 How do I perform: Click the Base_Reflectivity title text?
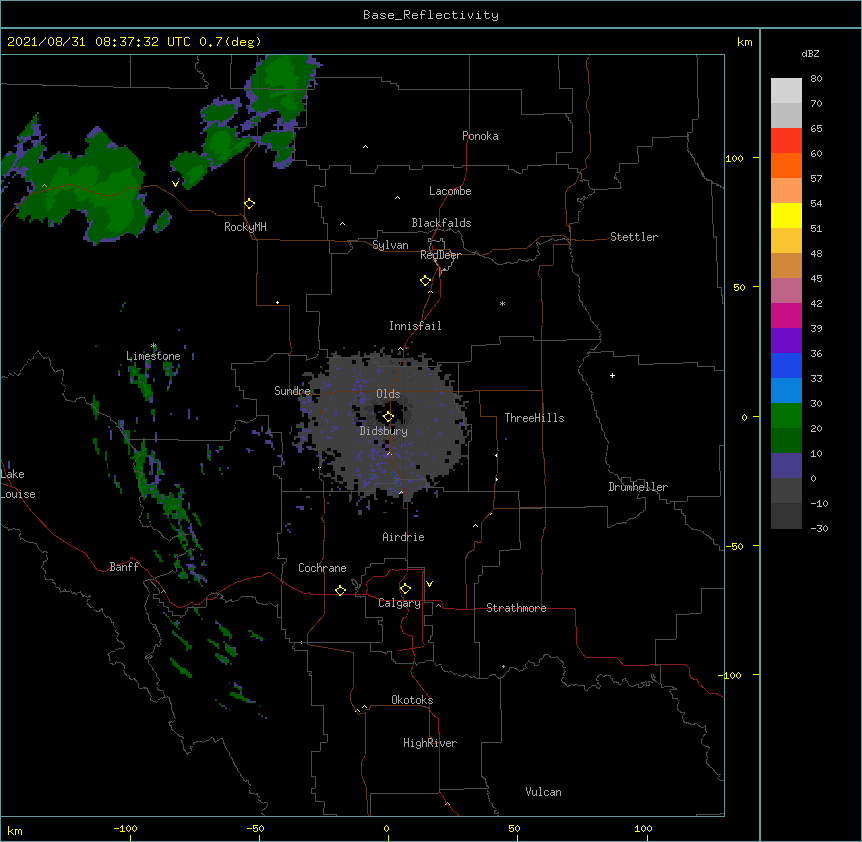coord(431,15)
